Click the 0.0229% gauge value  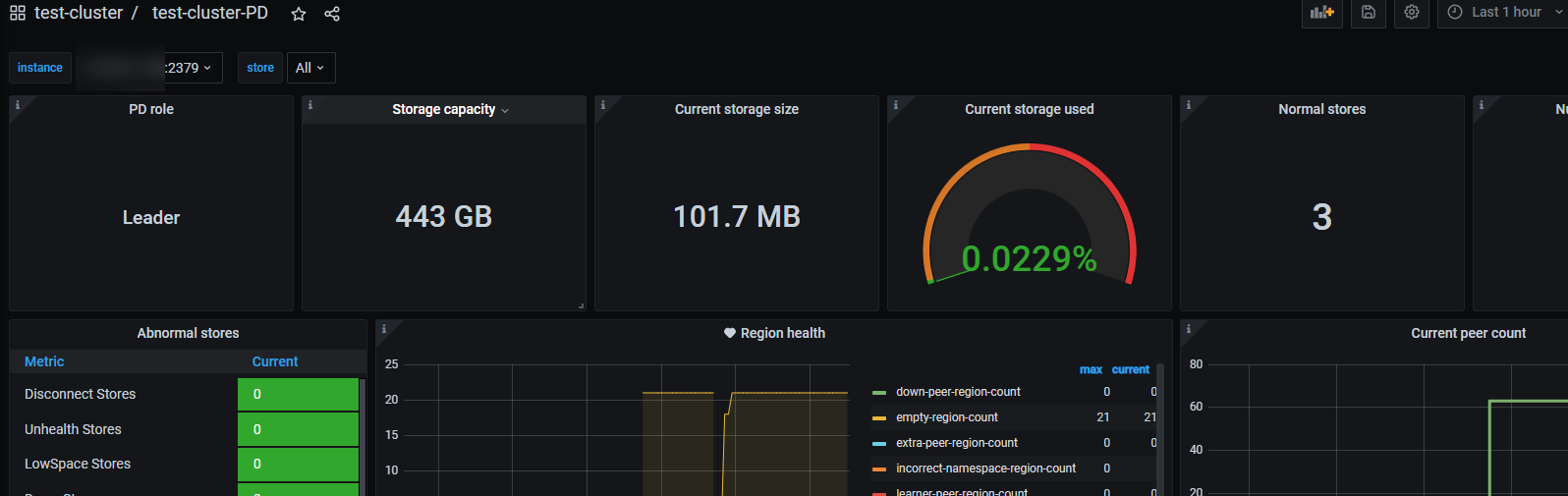coord(1029,258)
